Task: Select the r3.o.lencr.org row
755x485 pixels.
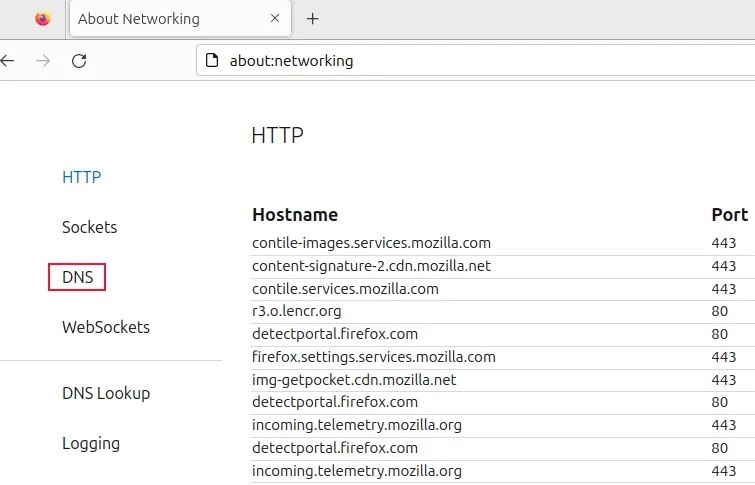Action: [x=296, y=311]
